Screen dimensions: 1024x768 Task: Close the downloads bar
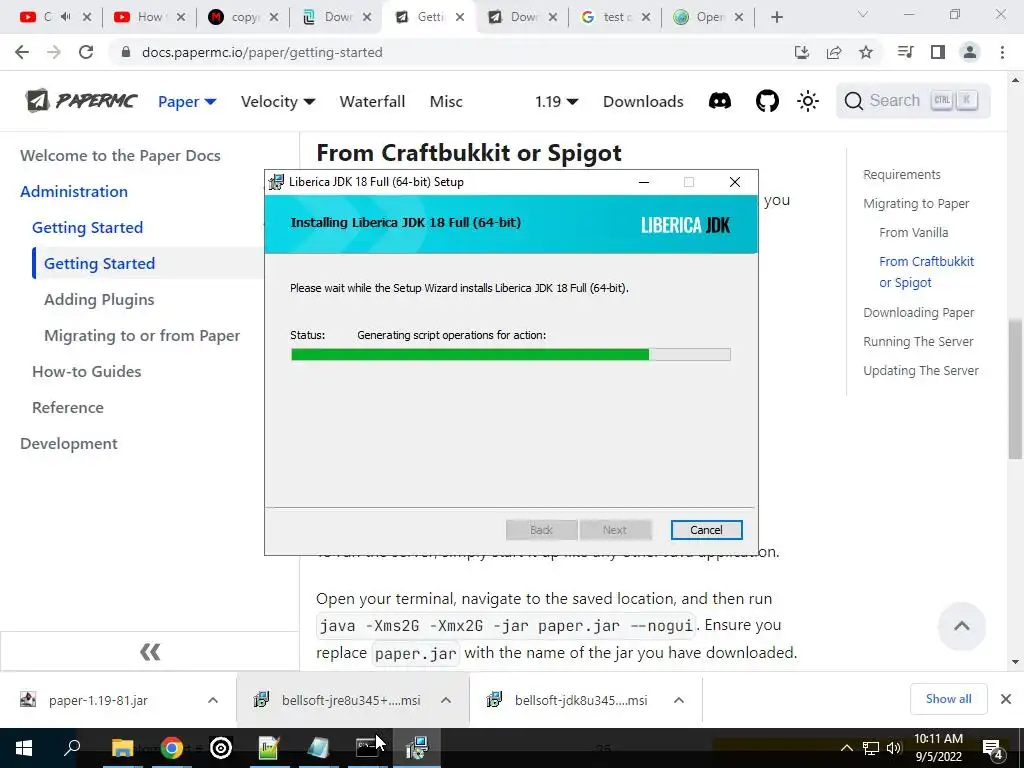click(x=1006, y=699)
